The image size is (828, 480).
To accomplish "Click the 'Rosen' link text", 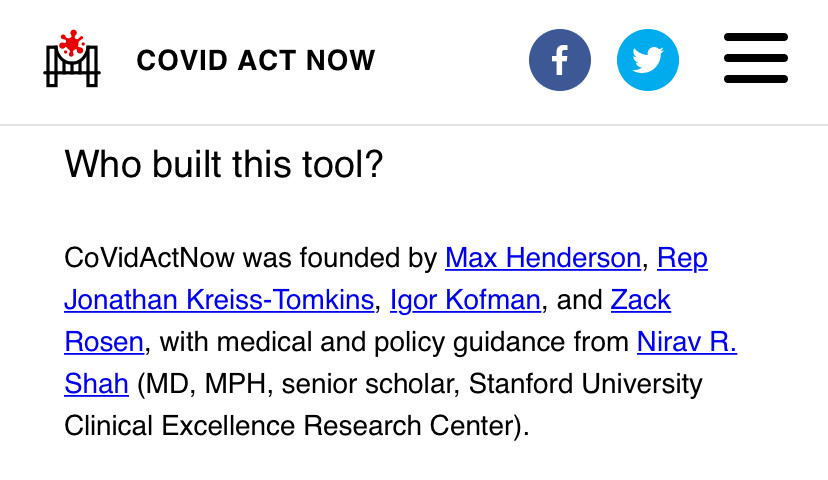I will tap(104, 342).
